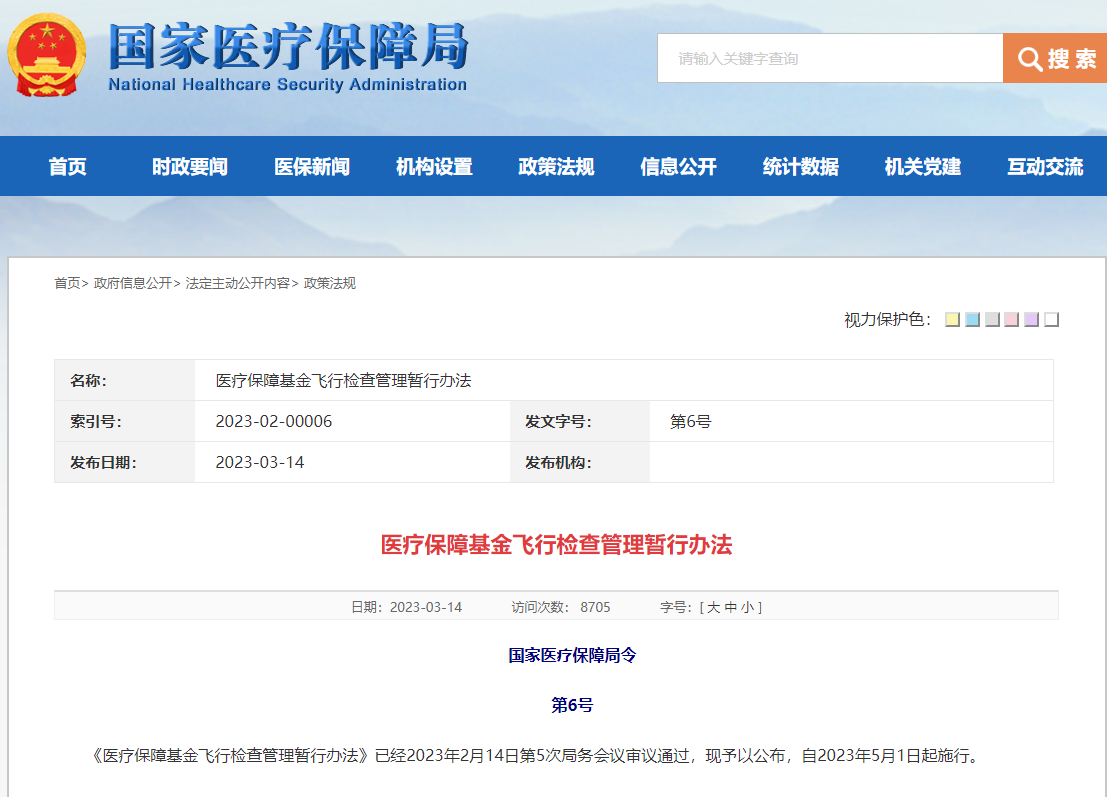Click the 发文字号 table label
The image size is (1107, 797).
(558, 421)
